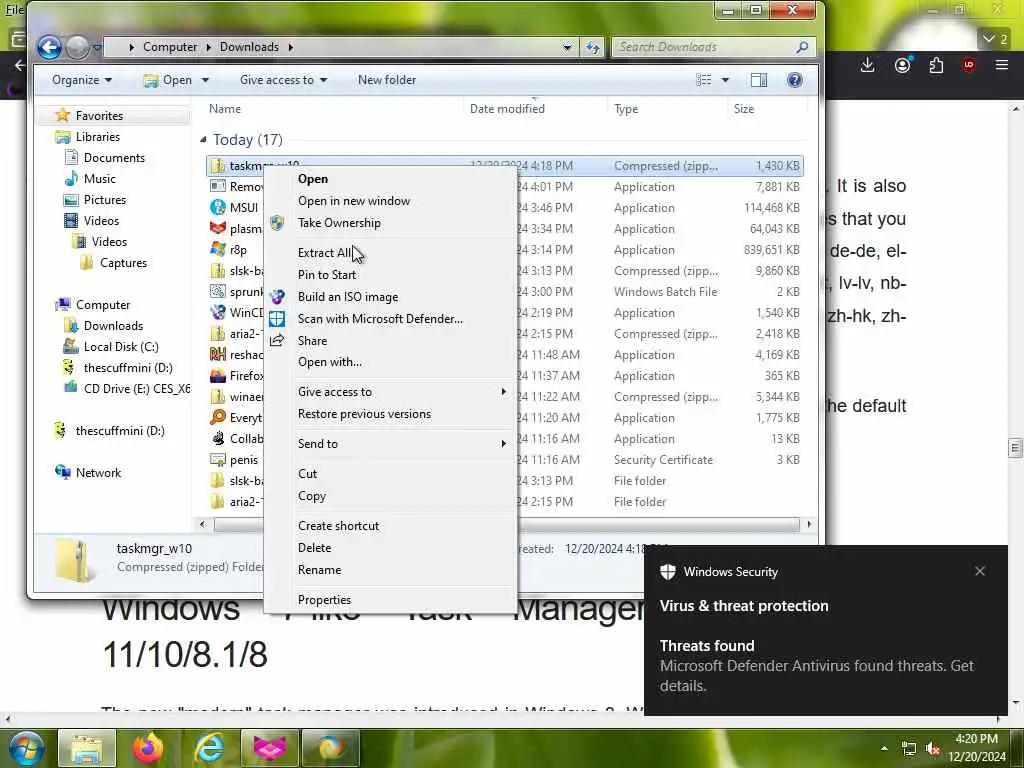Toggle the preview pane icon
1024x768 pixels.
(x=759, y=80)
